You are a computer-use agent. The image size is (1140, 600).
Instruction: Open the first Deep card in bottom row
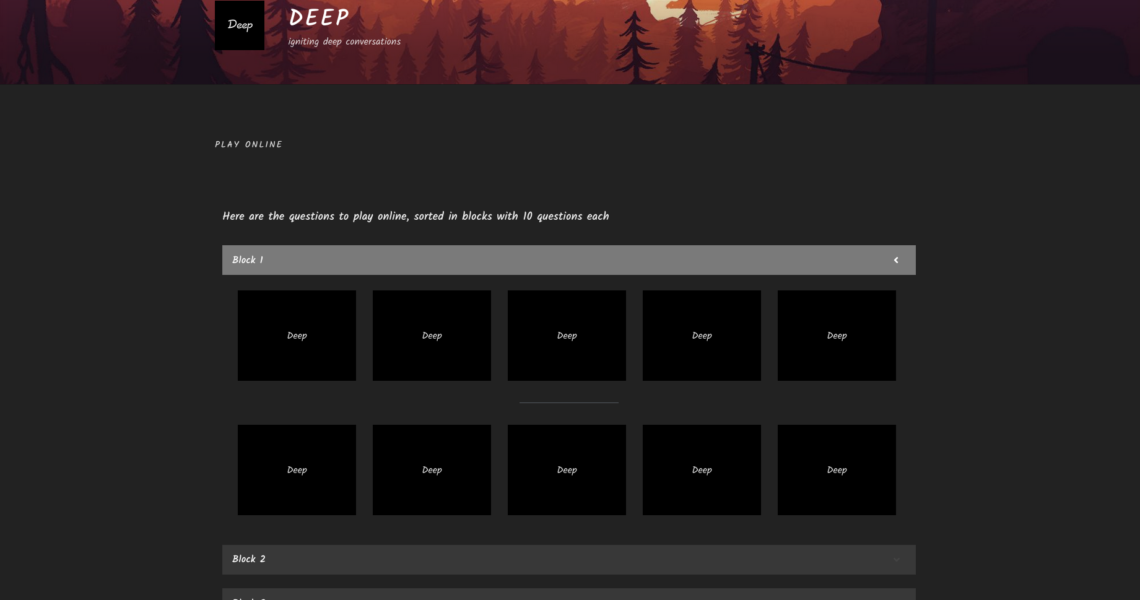coord(297,470)
